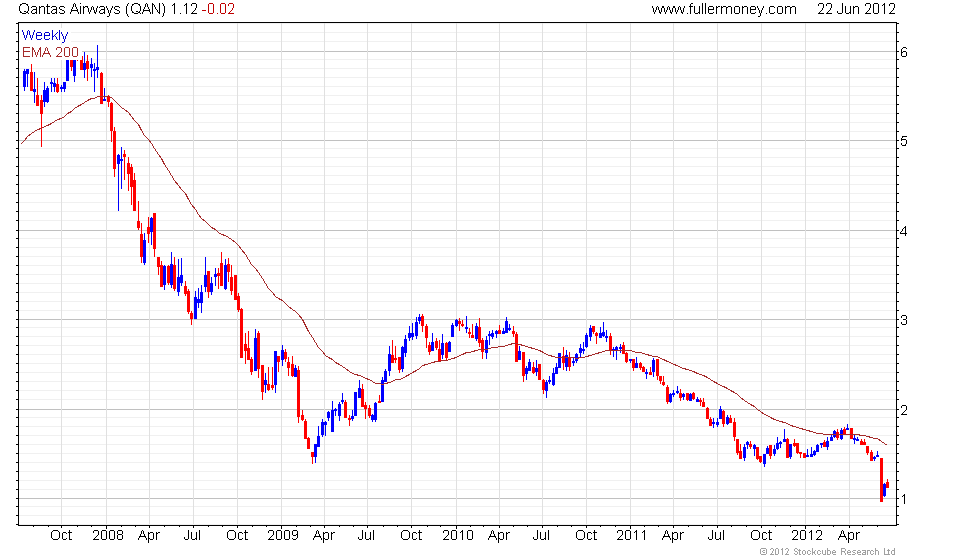The image size is (980, 560).
Task: Click the EMA 200 legend label
Action: tap(50, 52)
